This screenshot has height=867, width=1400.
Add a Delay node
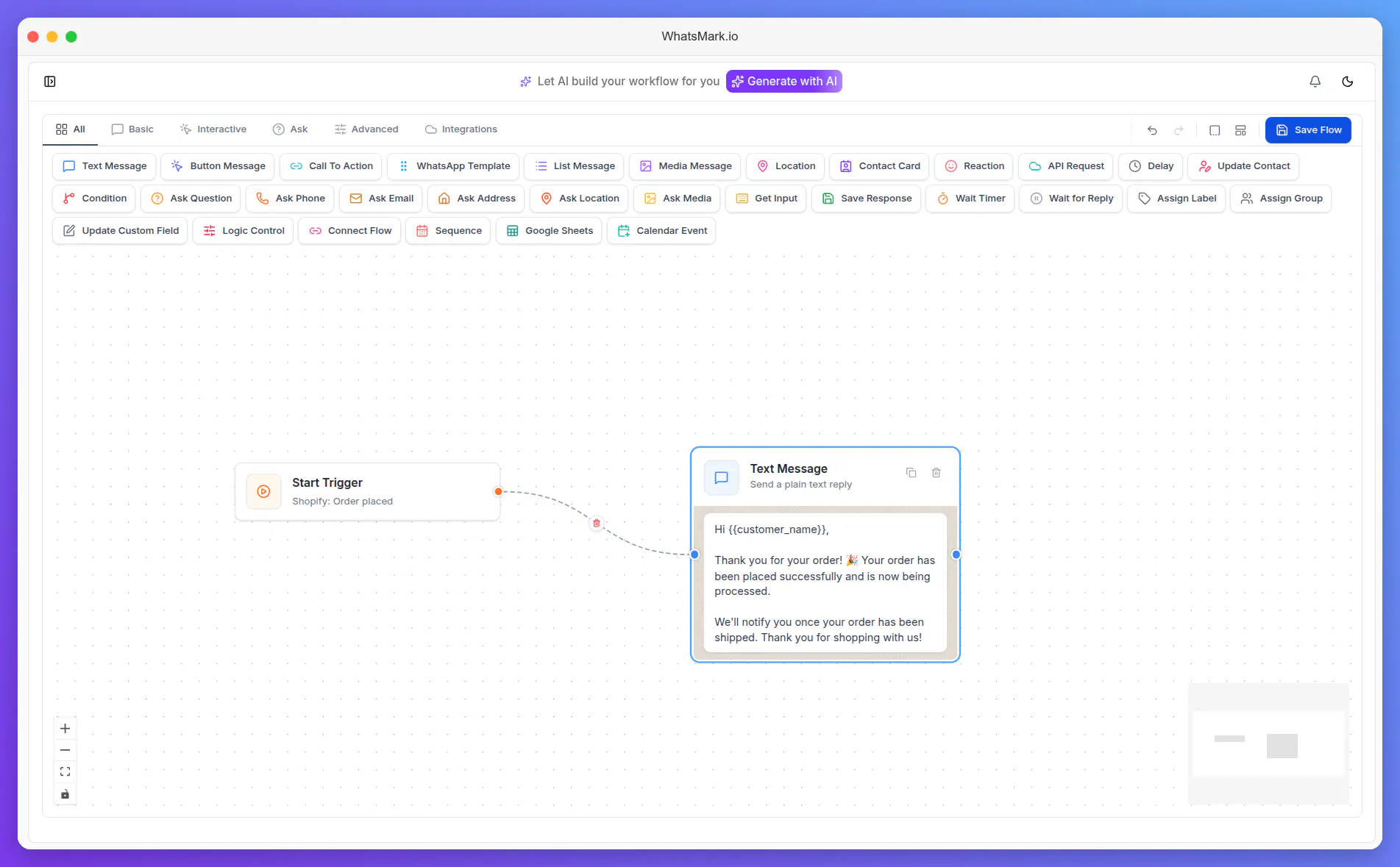(1151, 166)
